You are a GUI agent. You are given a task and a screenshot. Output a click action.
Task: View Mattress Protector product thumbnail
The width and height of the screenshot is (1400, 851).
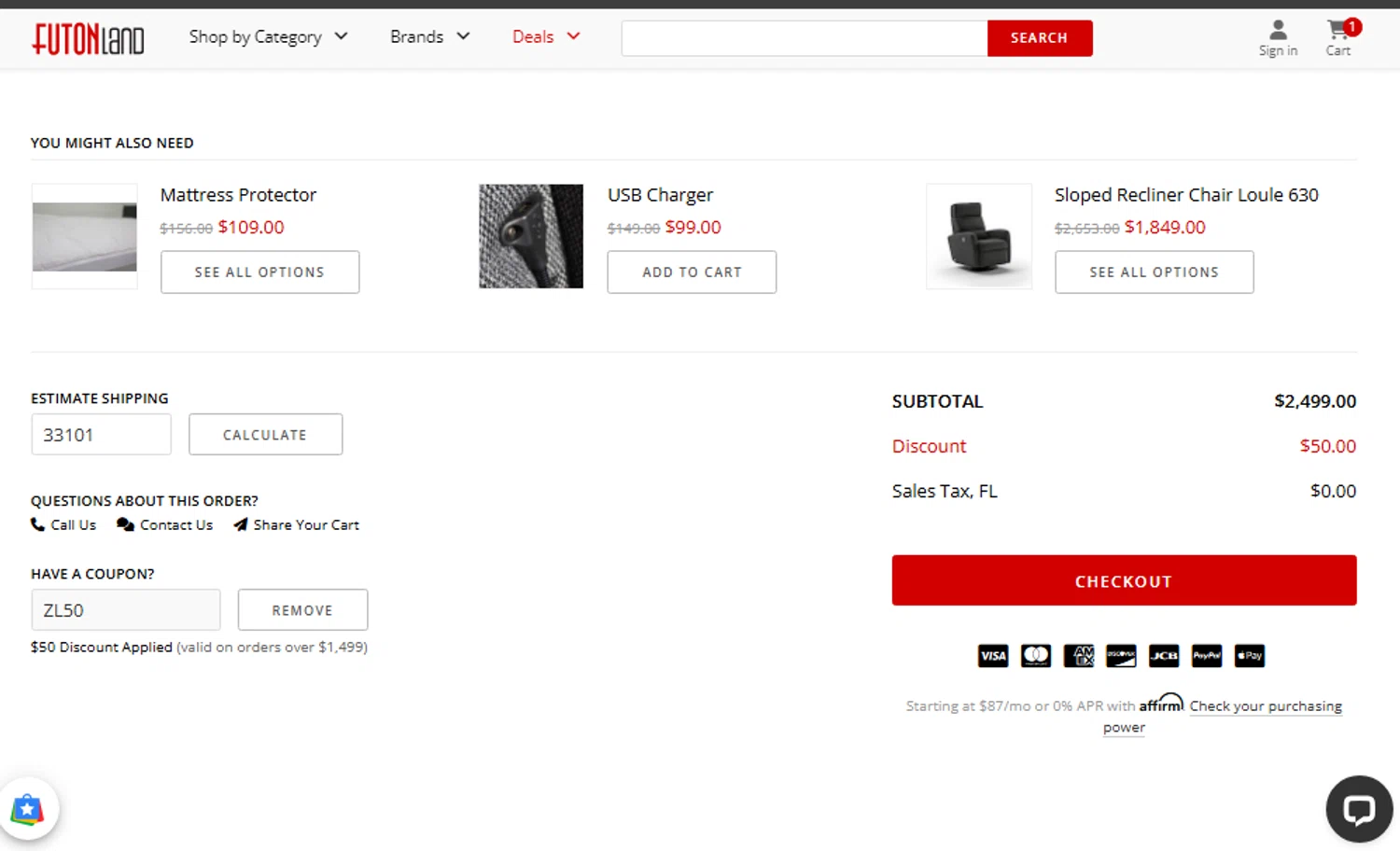tap(85, 236)
